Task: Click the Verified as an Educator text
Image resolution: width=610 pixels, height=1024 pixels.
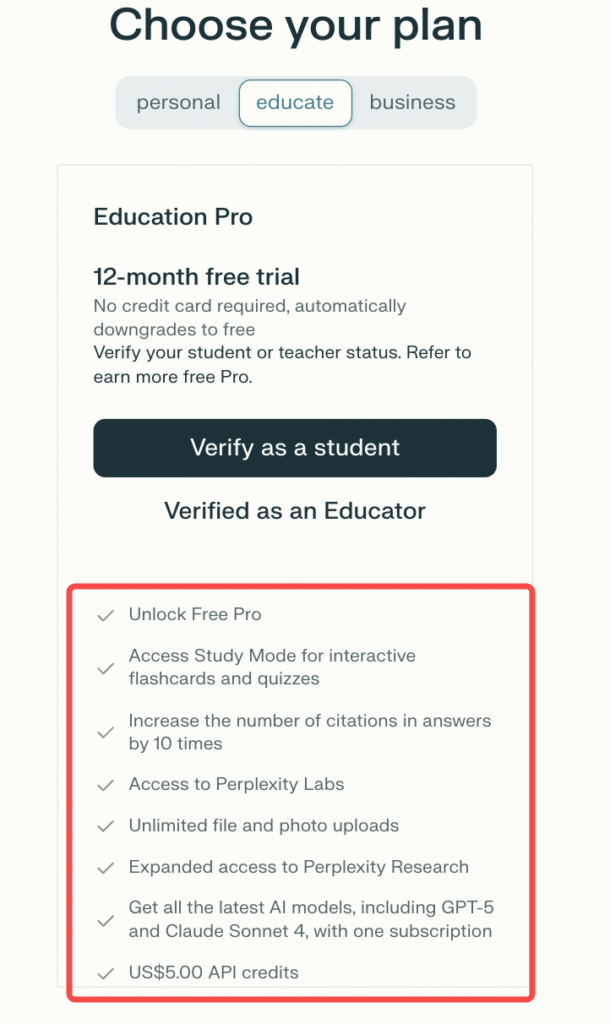Action: click(295, 511)
